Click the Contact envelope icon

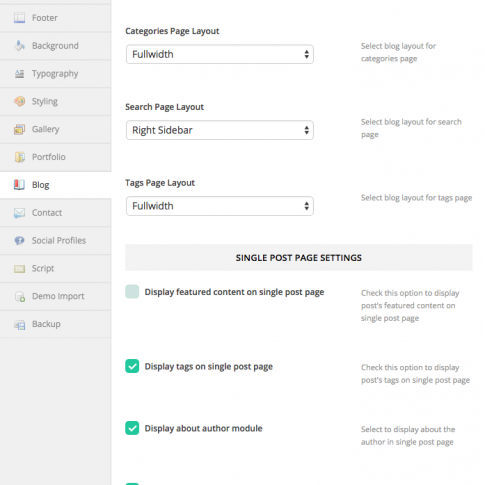pos(19,213)
